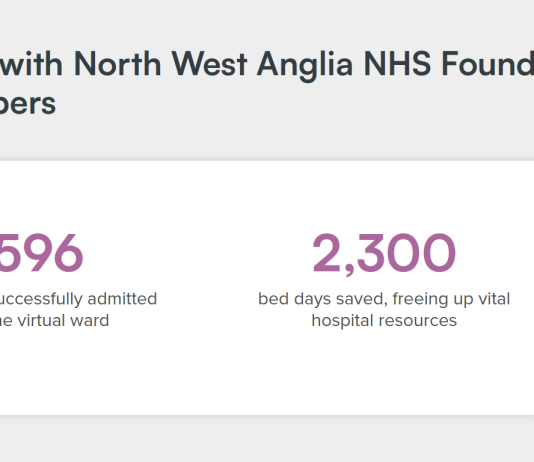The width and height of the screenshot is (534, 462).
Task: Click the word "uccessfully" under 596
Action: [41, 299]
